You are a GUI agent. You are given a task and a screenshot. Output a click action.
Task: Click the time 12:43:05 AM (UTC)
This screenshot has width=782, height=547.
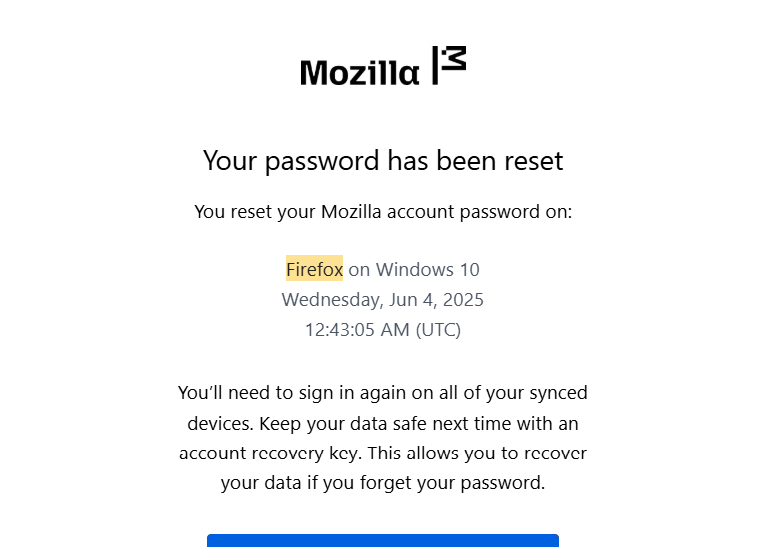click(x=383, y=330)
